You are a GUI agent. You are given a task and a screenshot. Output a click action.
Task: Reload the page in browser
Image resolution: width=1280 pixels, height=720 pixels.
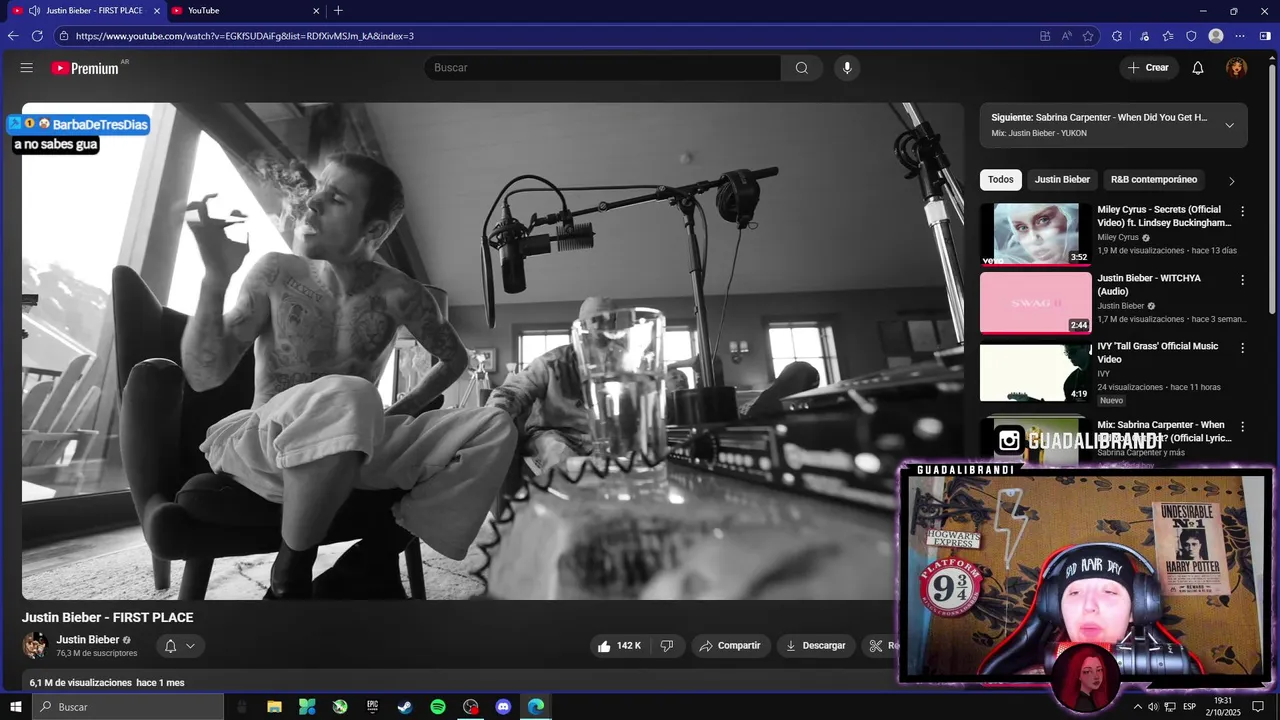click(38, 36)
